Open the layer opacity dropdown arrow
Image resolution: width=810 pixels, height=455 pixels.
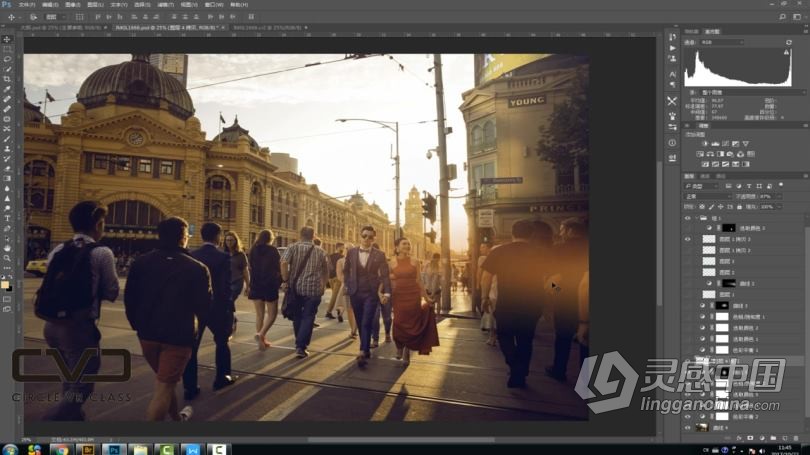778,196
